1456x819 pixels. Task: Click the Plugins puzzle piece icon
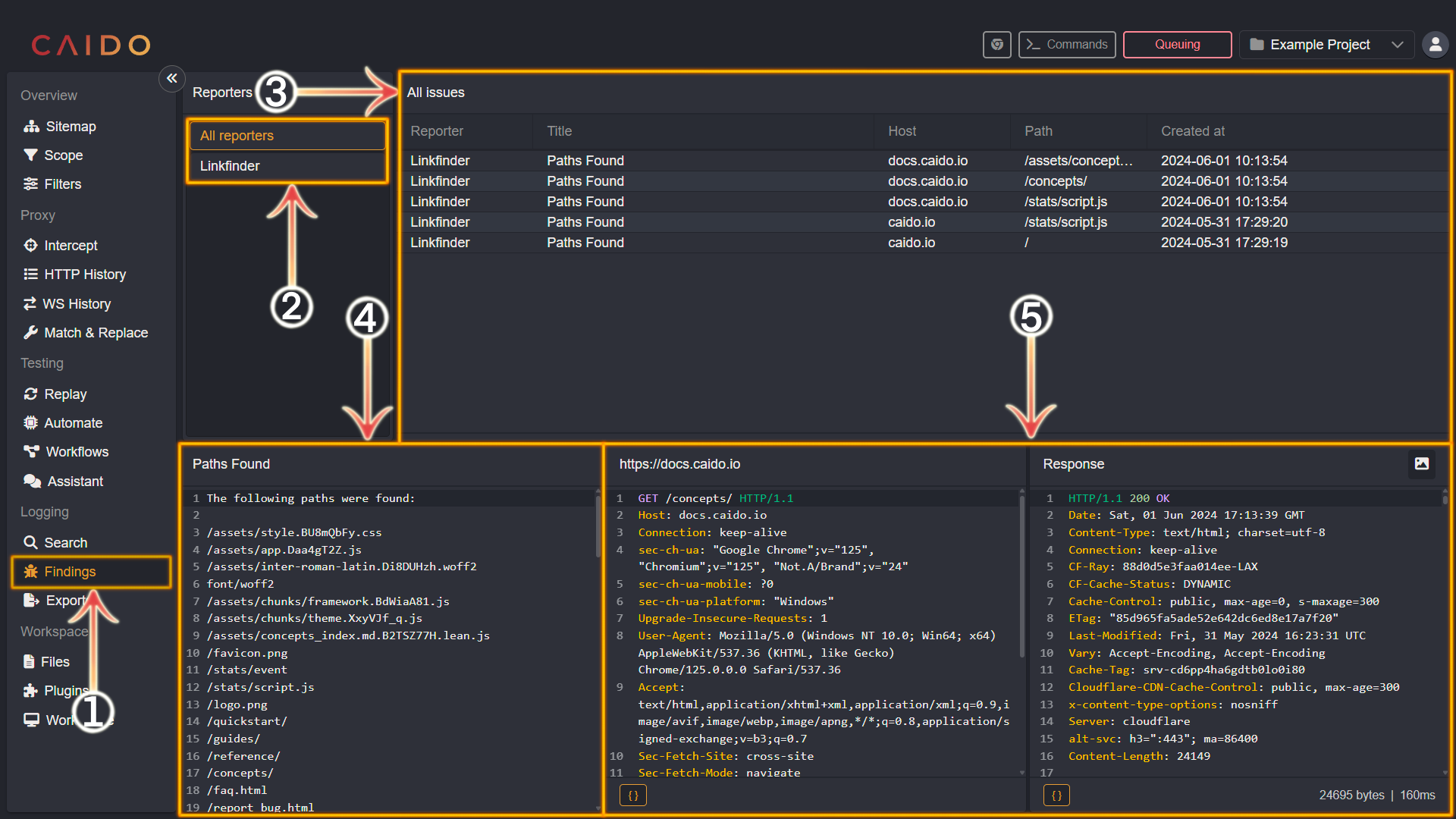(x=30, y=691)
